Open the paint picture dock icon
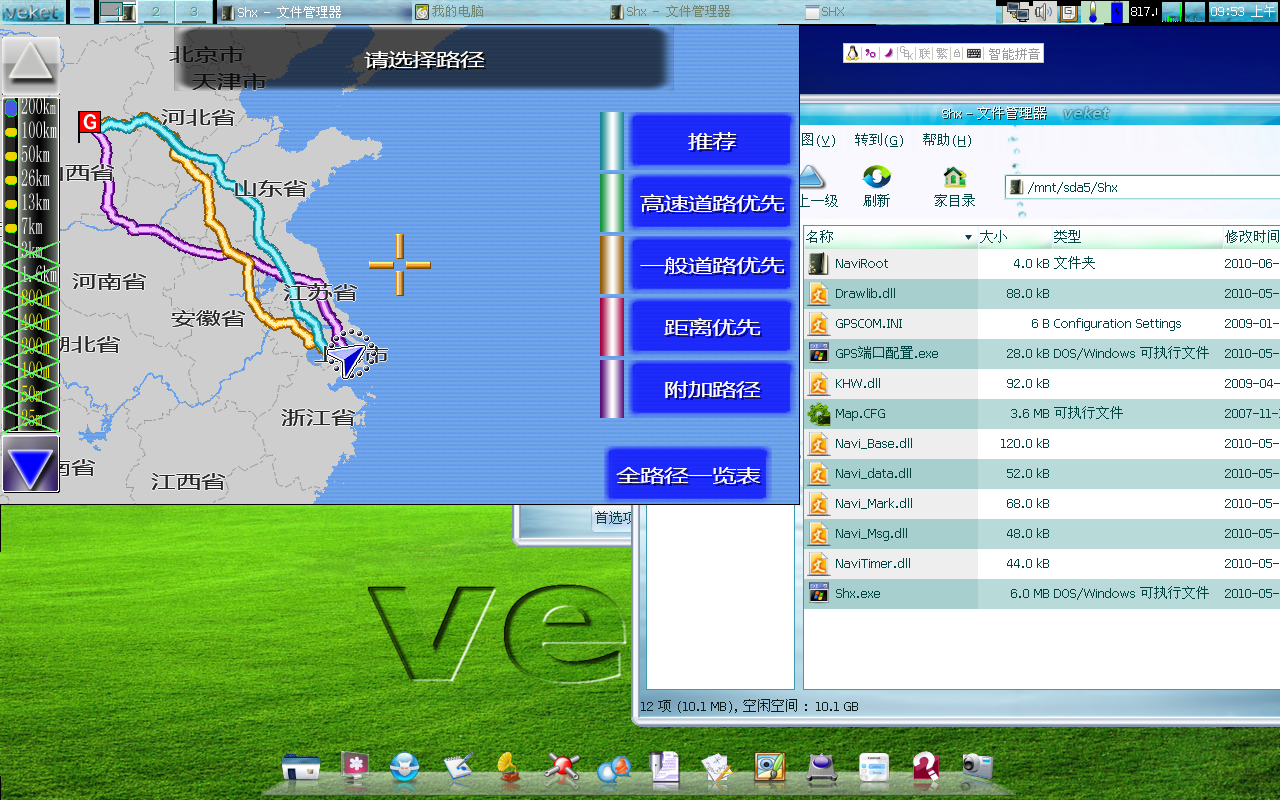The width and height of the screenshot is (1280, 800). 769,767
